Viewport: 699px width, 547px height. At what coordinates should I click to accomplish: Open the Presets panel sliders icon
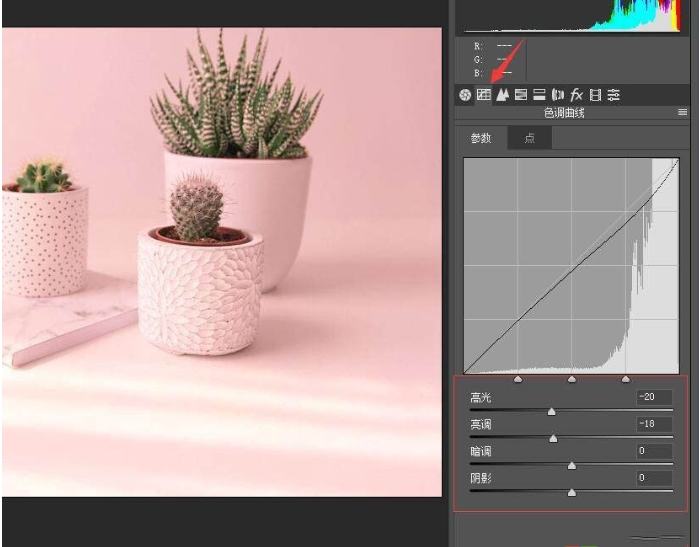614,95
